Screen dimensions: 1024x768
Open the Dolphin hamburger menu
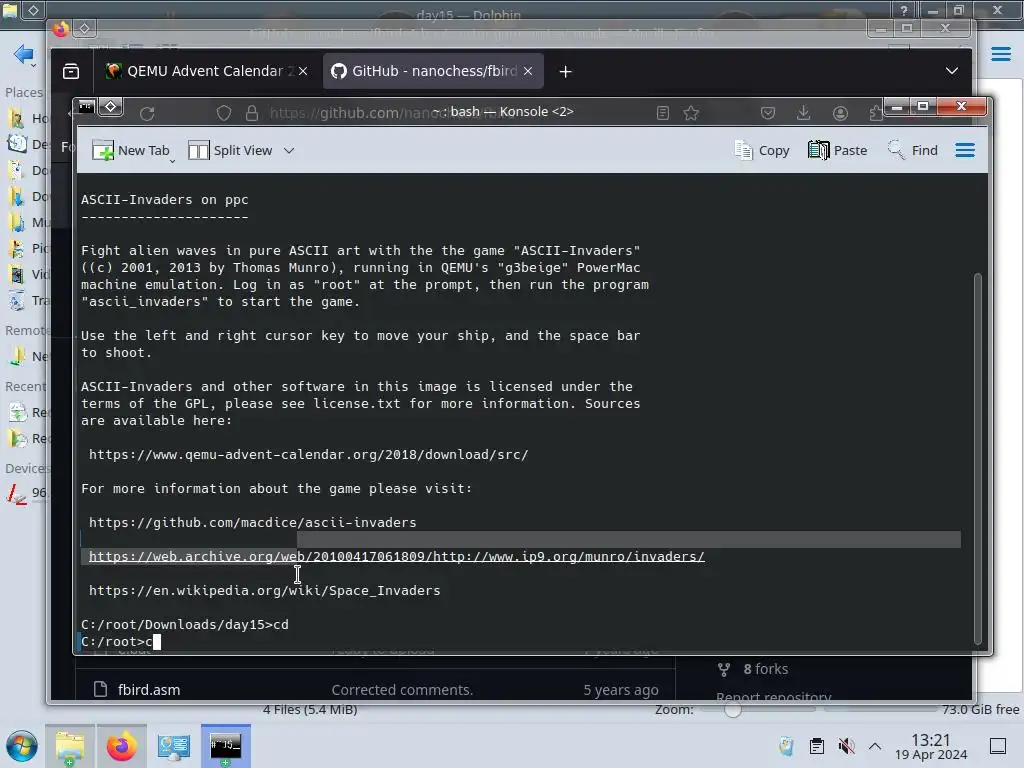[1000, 54]
